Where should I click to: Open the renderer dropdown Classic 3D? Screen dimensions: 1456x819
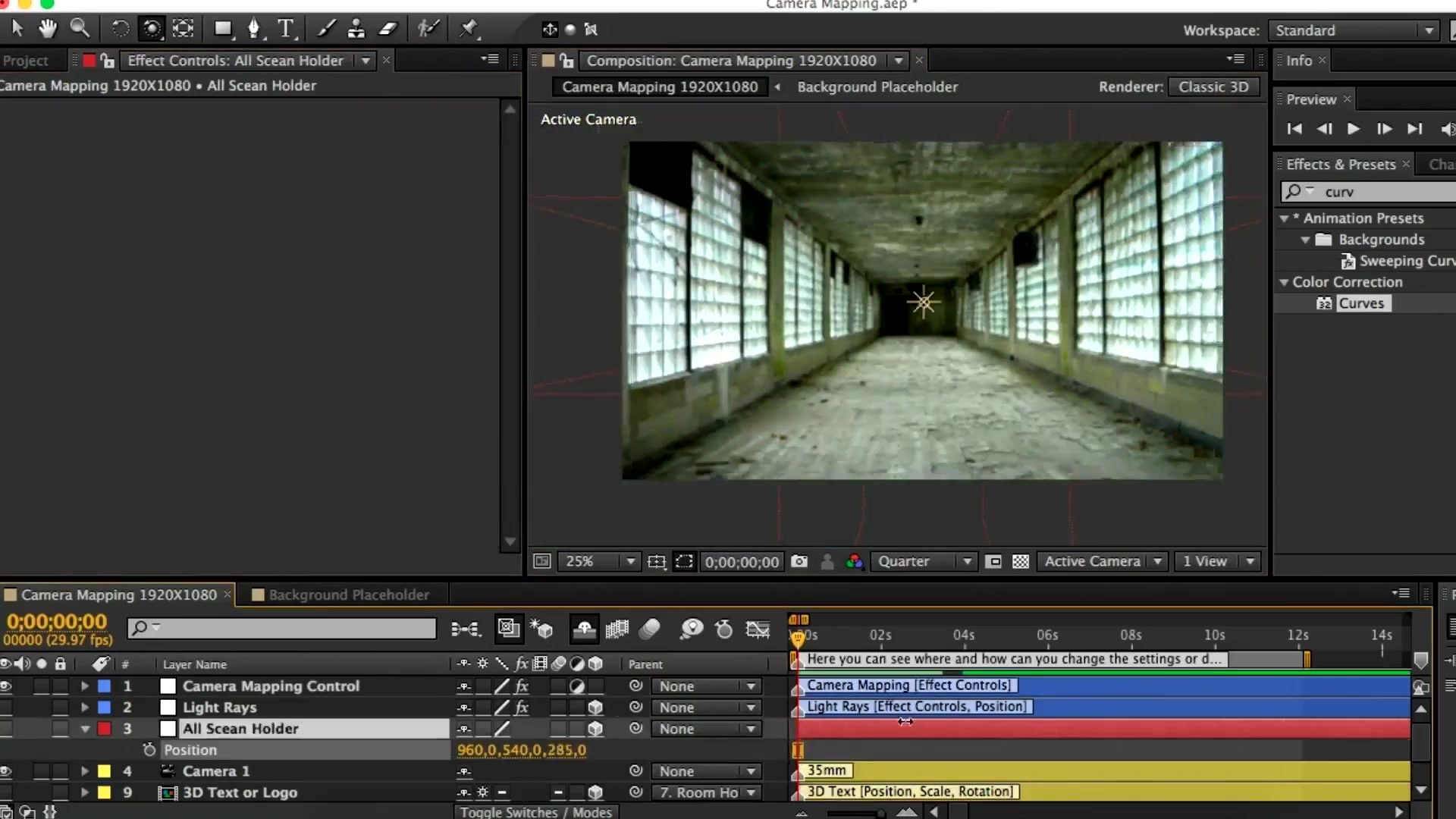[1213, 86]
